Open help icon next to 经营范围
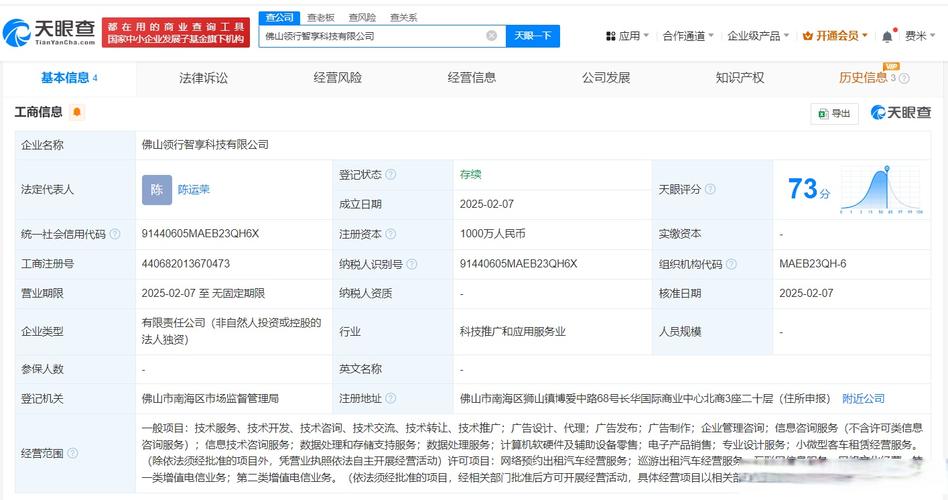The height and width of the screenshot is (500, 948). point(73,453)
